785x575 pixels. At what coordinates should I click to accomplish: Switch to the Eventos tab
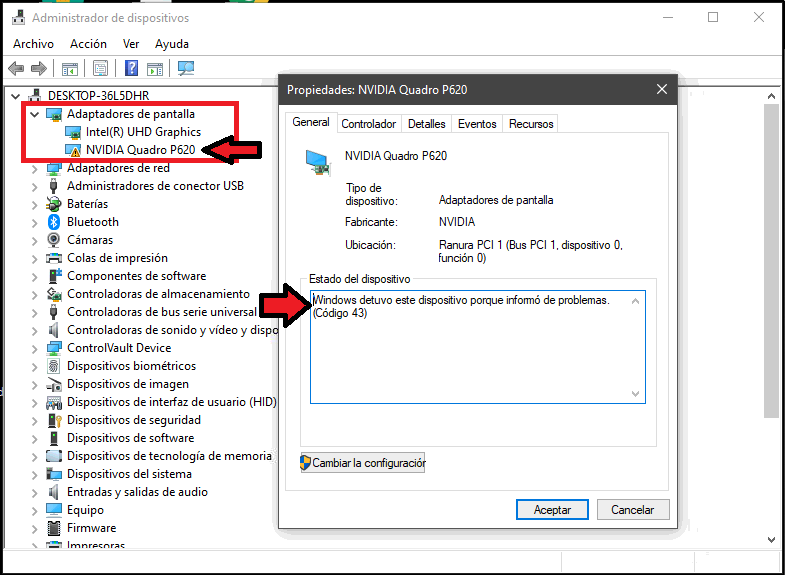(x=477, y=124)
